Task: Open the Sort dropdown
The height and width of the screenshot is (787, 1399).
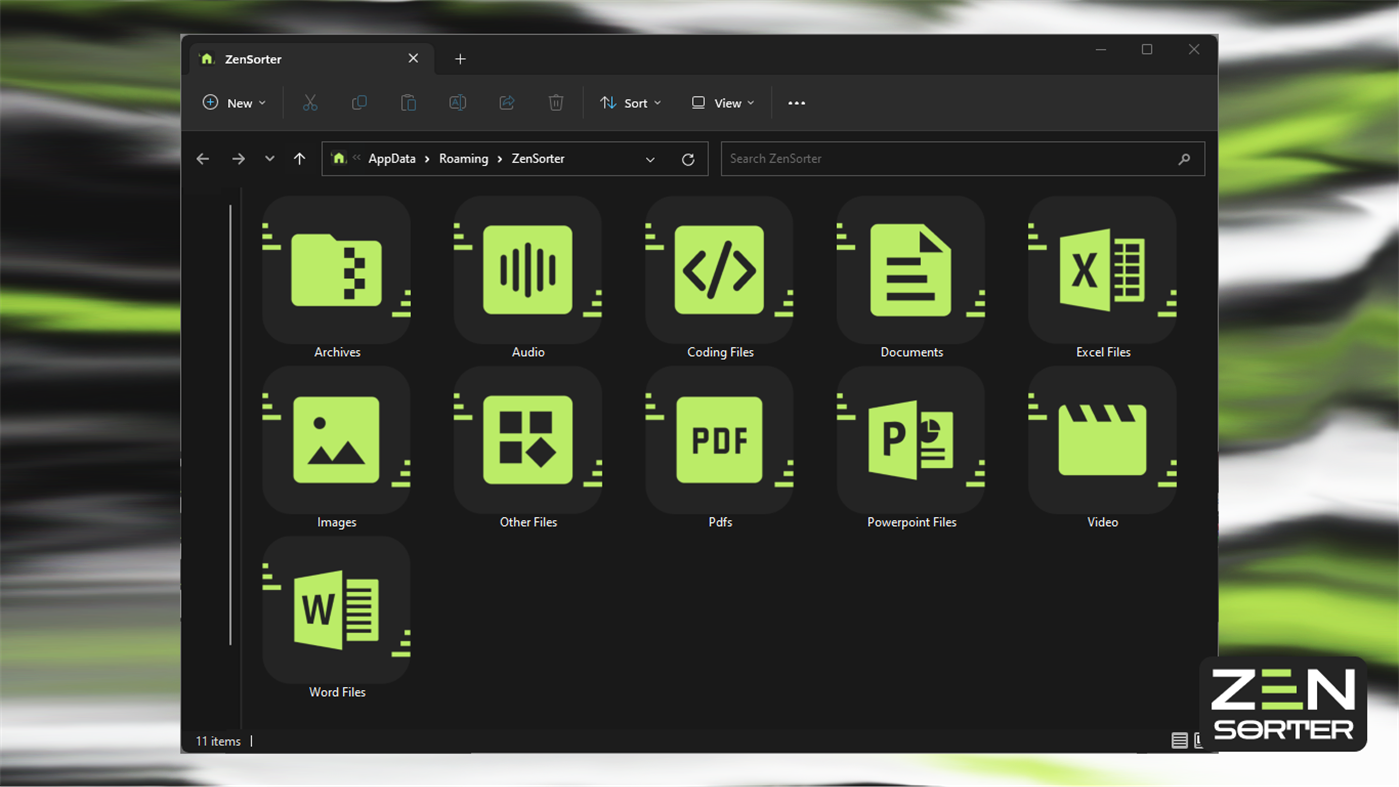Action: pyautogui.click(x=630, y=102)
